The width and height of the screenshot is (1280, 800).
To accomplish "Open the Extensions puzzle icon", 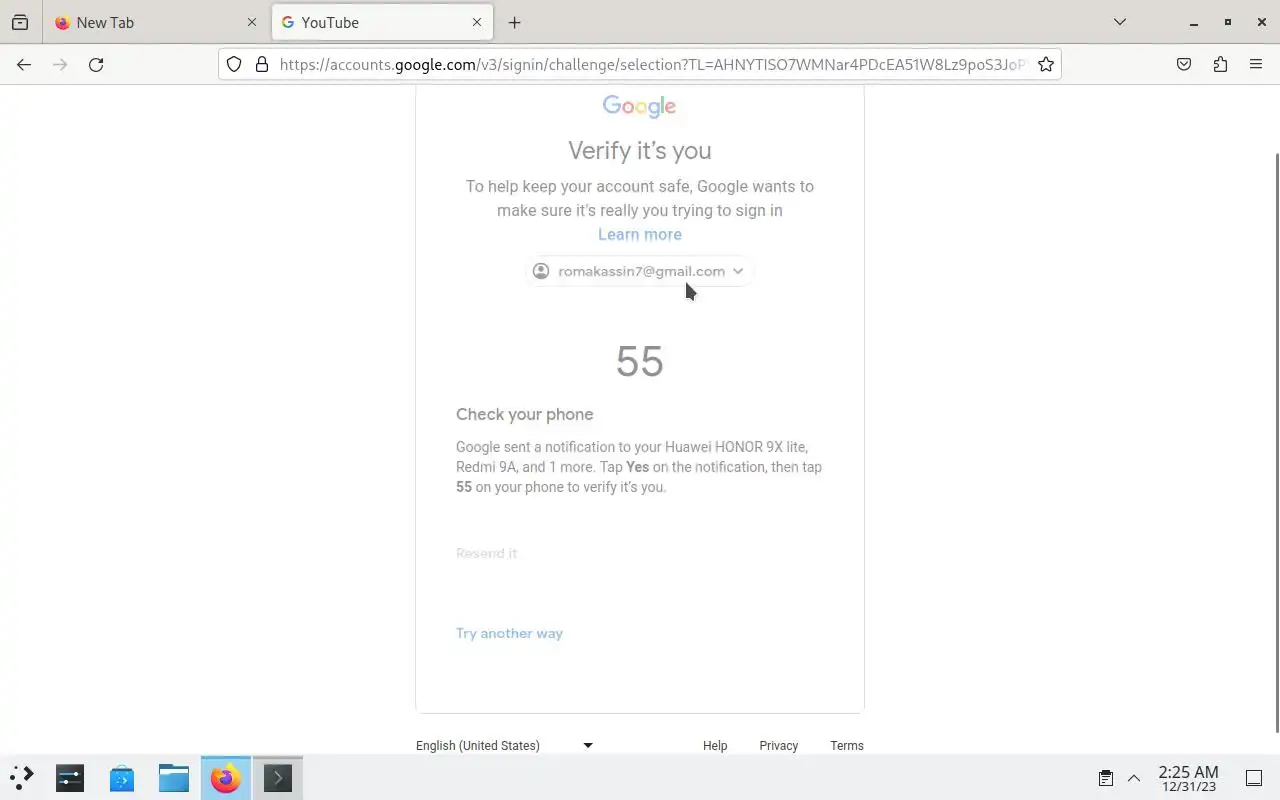I will pyautogui.click(x=1220, y=64).
